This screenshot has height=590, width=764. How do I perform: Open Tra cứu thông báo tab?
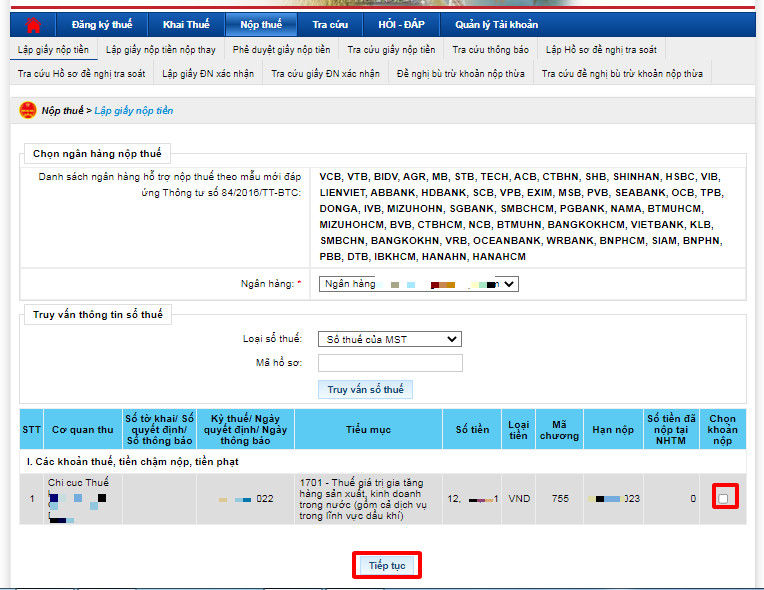click(490, 50)
